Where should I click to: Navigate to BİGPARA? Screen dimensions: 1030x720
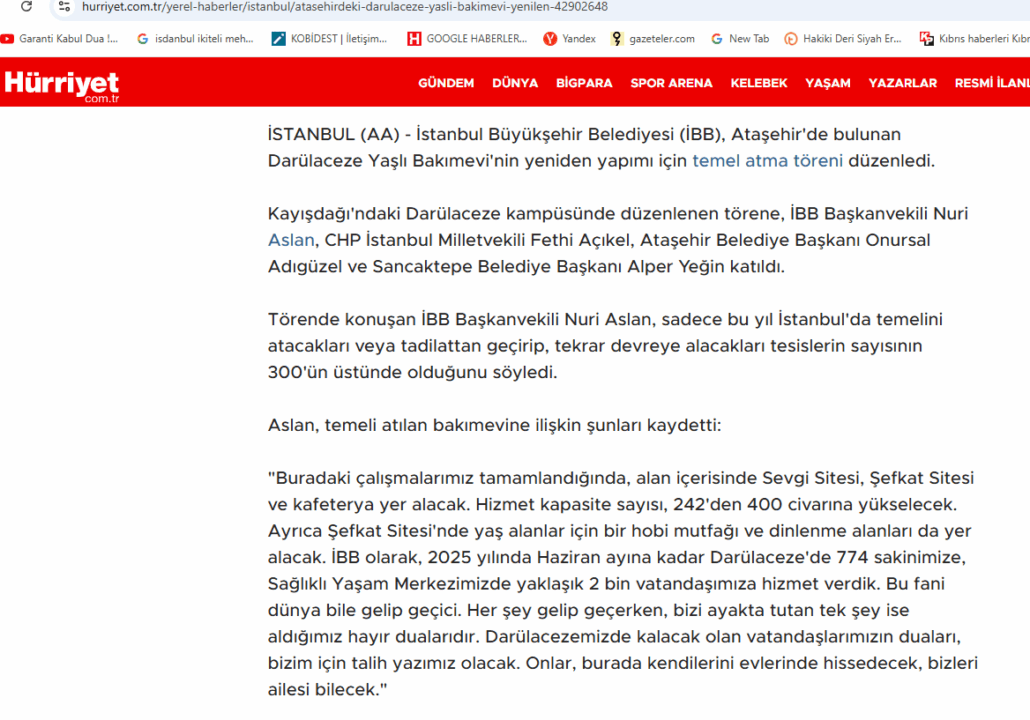pos(584,83)
